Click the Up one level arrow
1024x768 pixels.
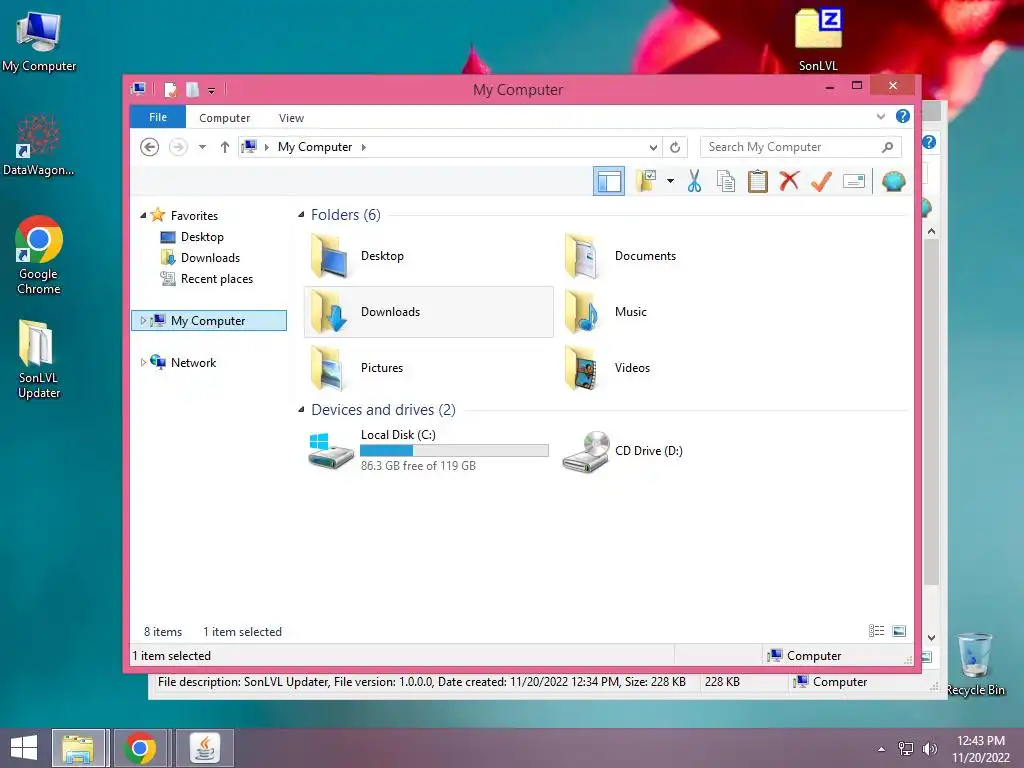(225, 147)
